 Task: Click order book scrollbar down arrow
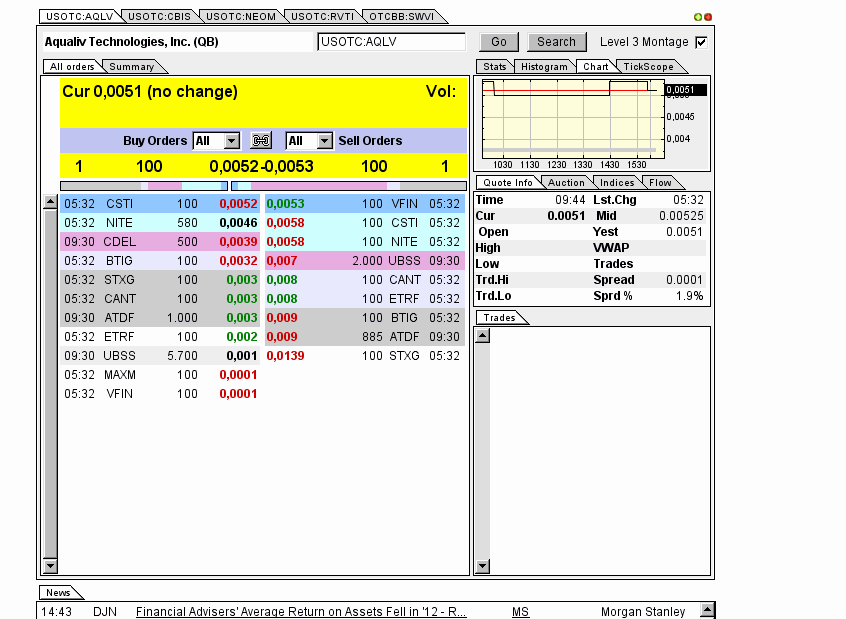[50, 566]
